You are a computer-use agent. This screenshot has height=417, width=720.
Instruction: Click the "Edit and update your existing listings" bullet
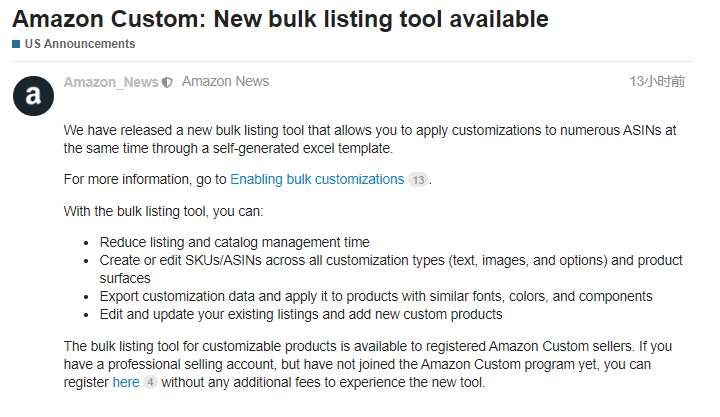300,314
